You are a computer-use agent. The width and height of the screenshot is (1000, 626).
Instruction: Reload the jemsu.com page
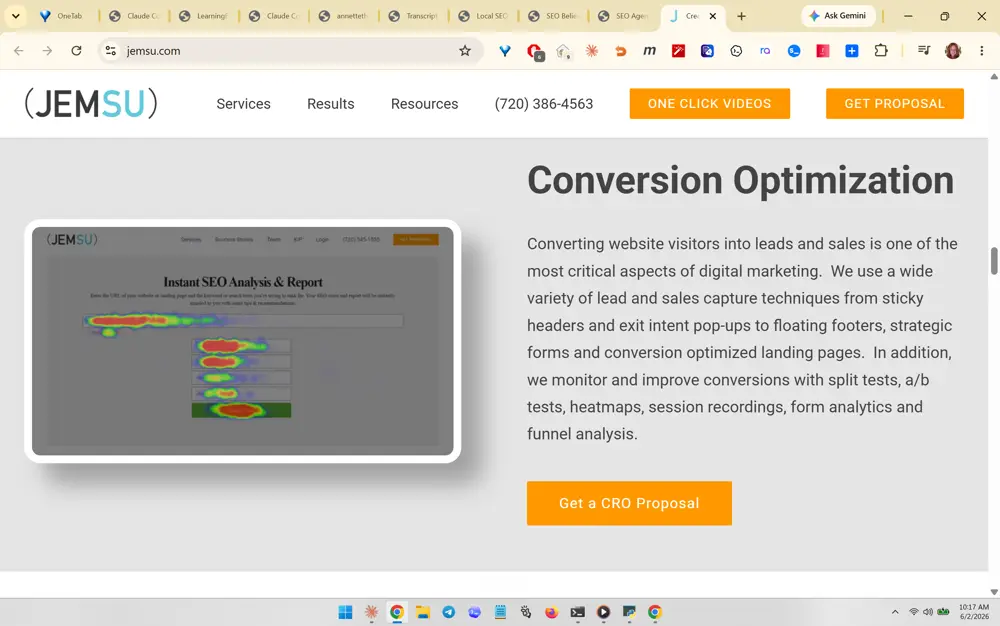click(77, 51)
